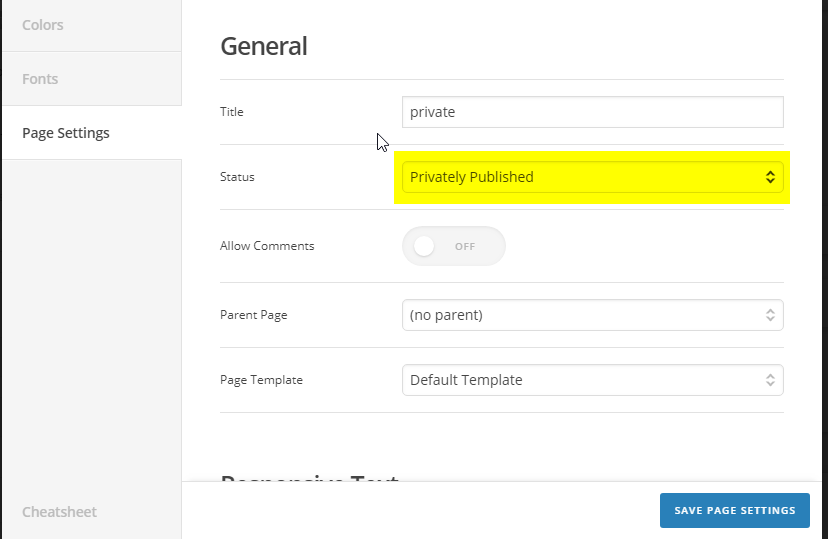
Task: Click the 'OFF' text inside the toggle
Action: [x=465, y=246]
